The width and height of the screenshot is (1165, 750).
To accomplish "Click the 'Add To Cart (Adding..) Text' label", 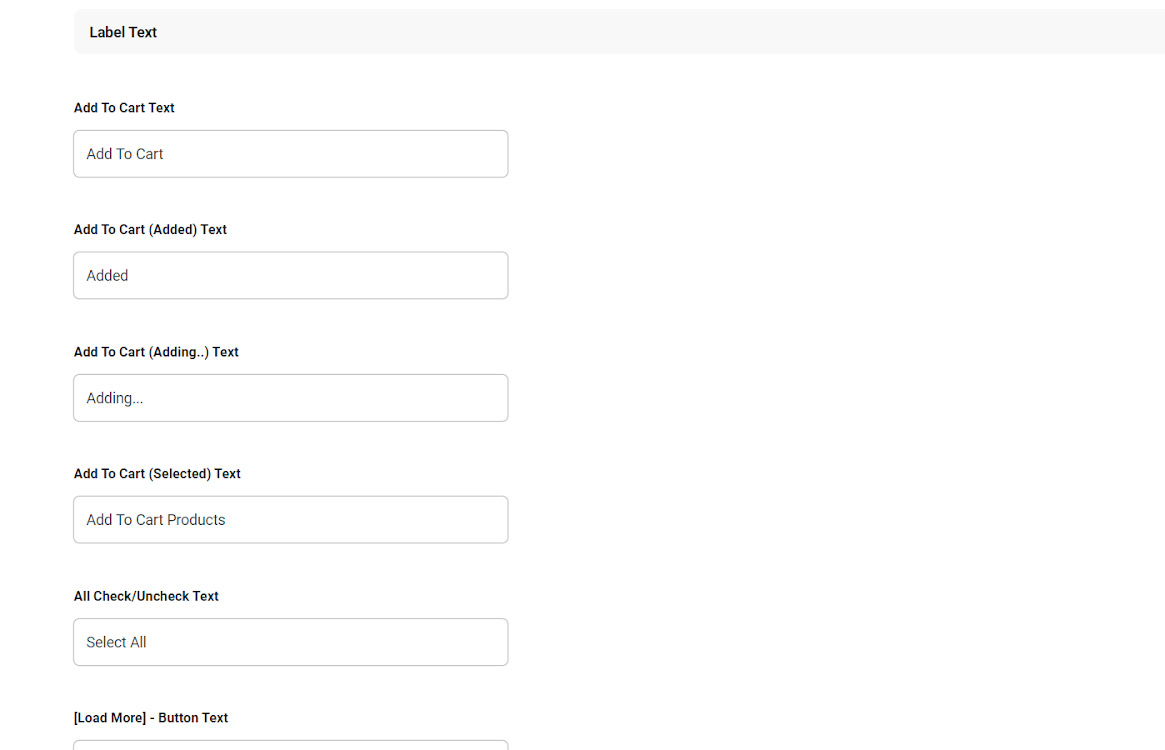I will pos(156,352).
